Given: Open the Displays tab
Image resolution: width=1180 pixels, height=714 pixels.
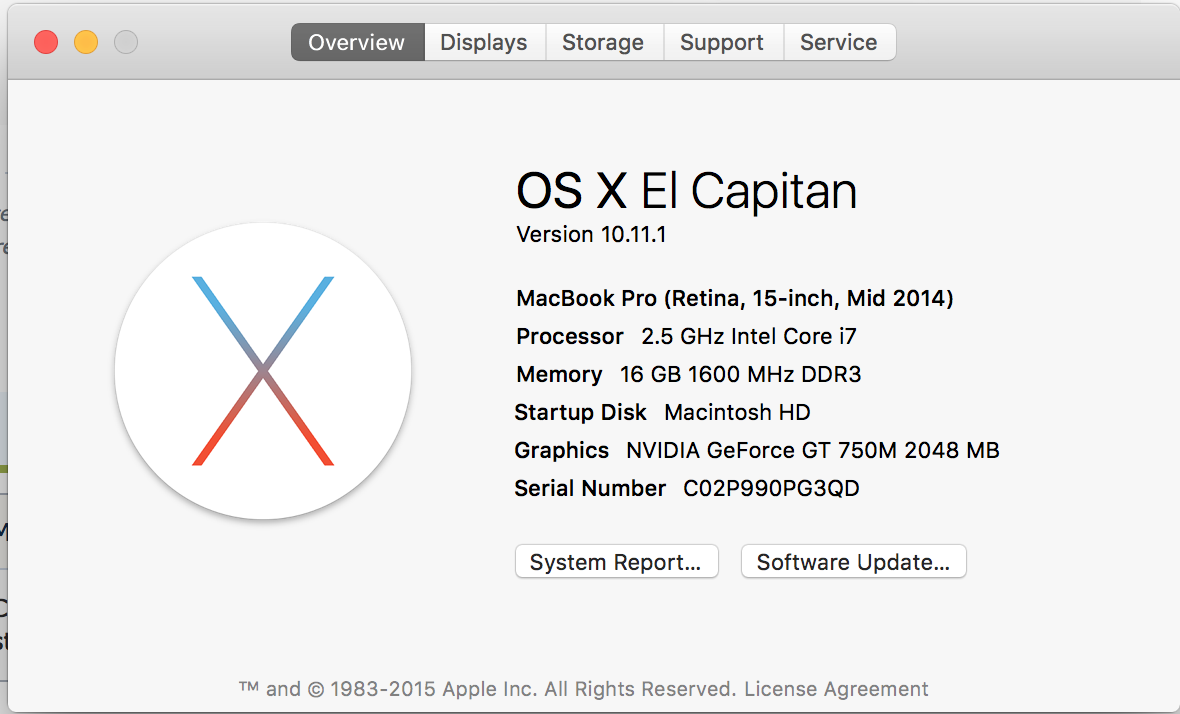Looking at the screenshot, I should click(x=484, y=42).
